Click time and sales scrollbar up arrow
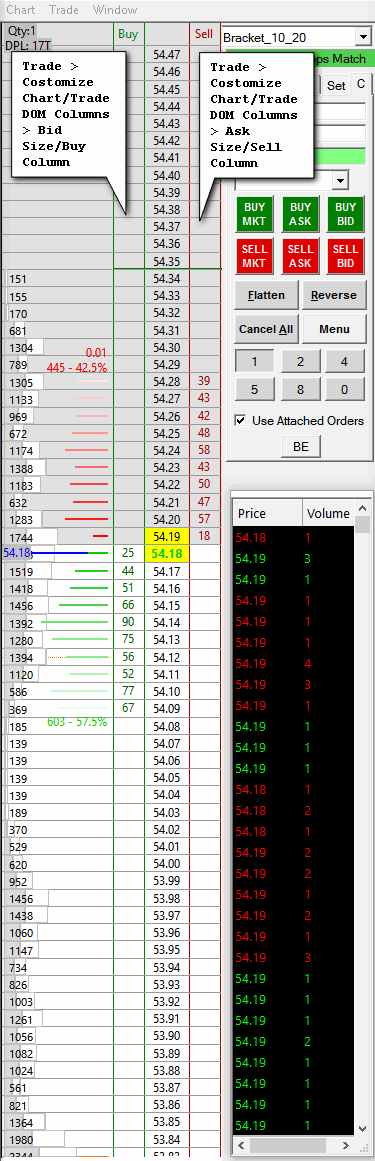375x1161 pixels. coord(362,508)
